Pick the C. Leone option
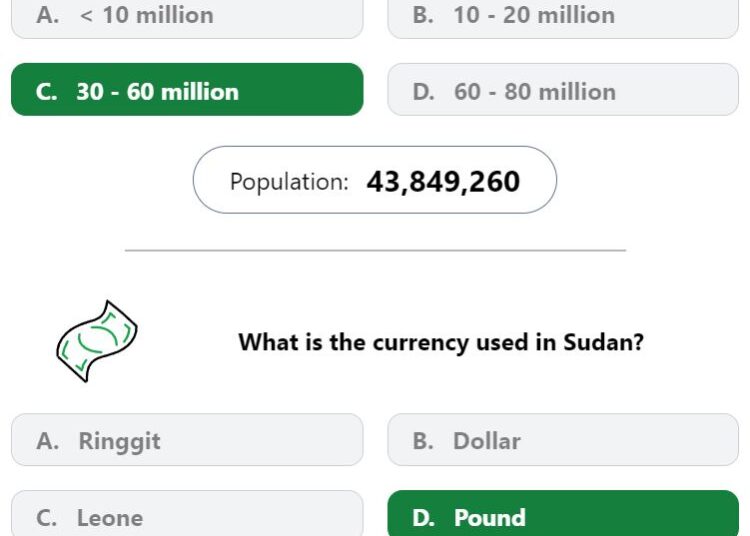This screenshot has width=750, height=536. 187,514
